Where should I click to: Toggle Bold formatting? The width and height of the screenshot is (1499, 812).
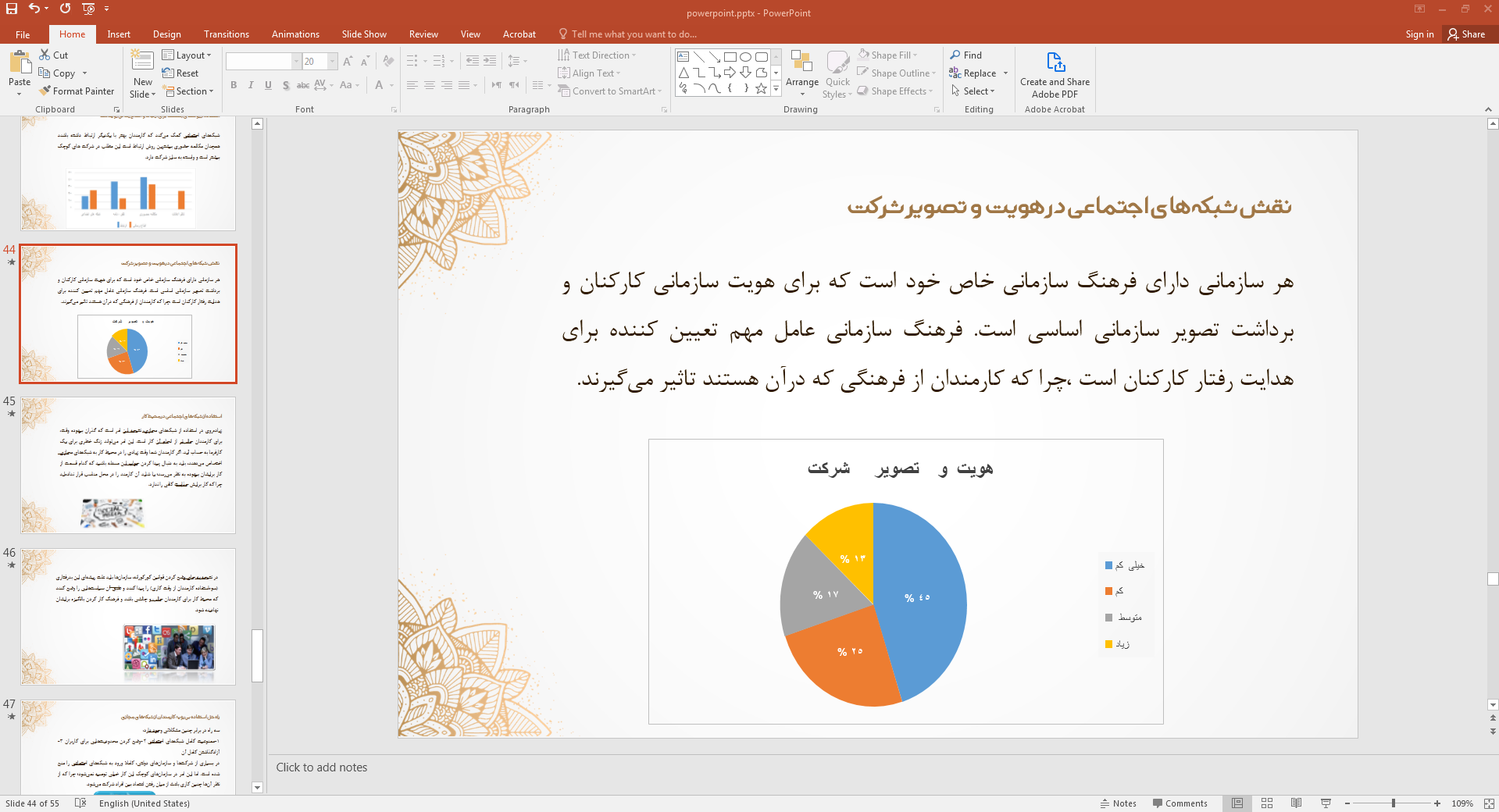coord(234,85)
